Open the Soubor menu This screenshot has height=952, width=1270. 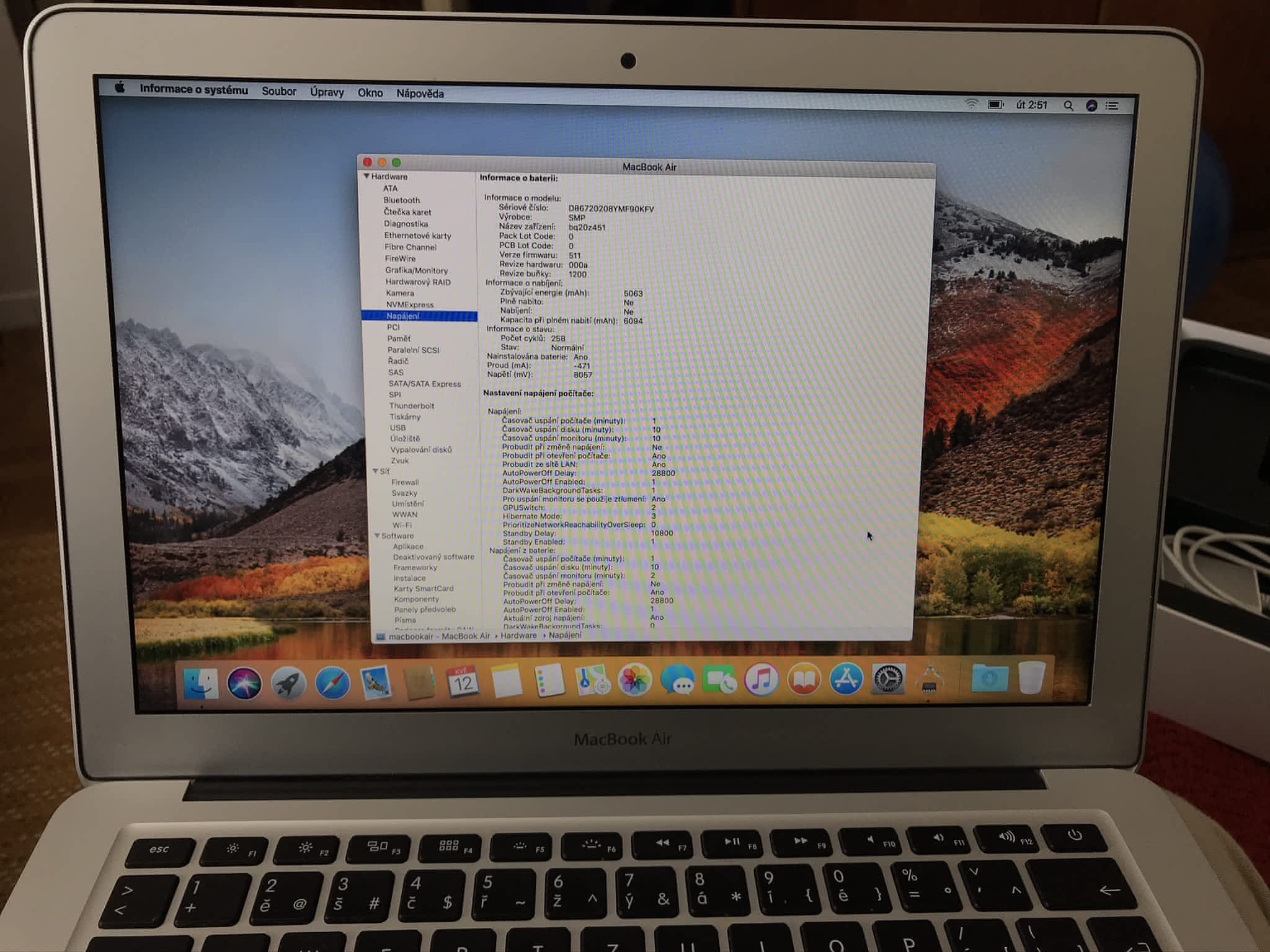(278, 91)
